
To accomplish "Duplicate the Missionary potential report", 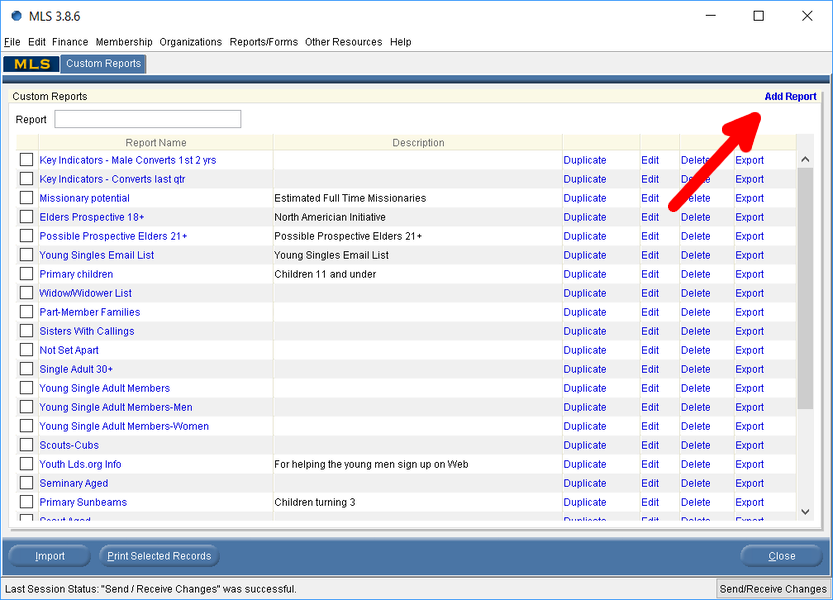I will pyautogui.click(x=584, y=198).
